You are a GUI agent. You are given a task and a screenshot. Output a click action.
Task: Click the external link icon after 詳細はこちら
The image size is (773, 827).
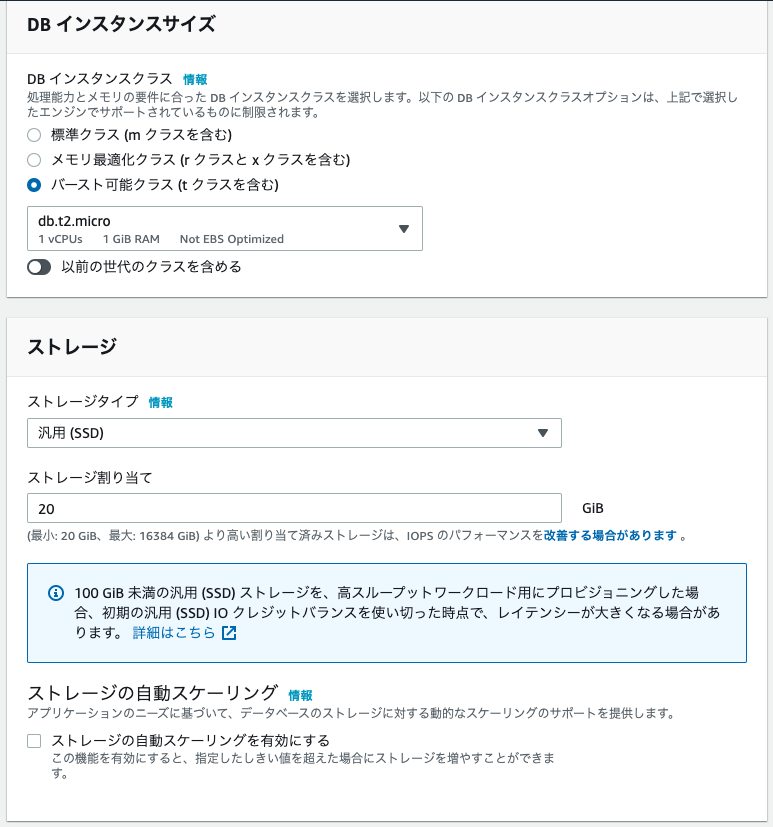click(x=229, y=633)
